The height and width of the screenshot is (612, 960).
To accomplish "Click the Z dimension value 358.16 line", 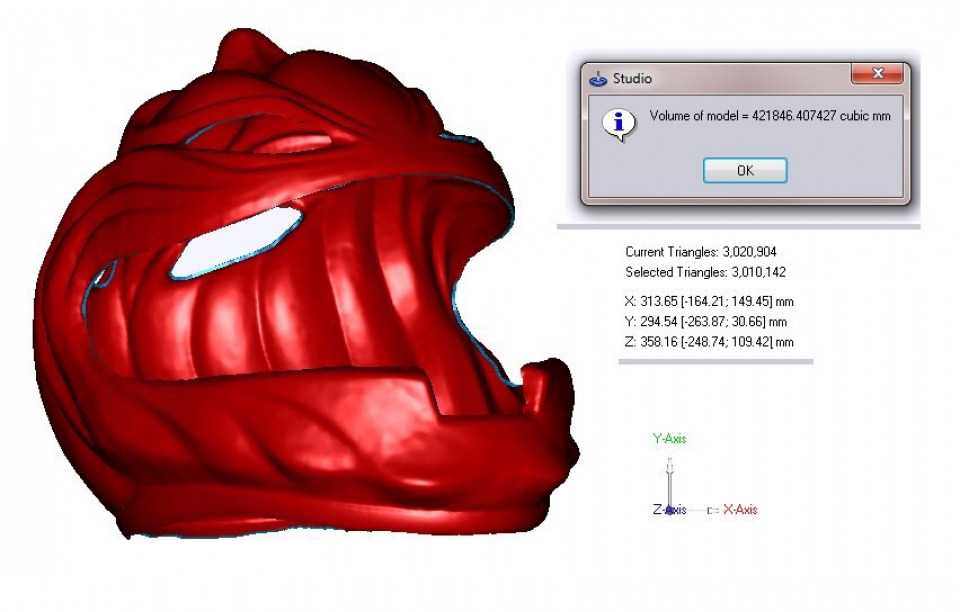I will (x=709, y=341).
